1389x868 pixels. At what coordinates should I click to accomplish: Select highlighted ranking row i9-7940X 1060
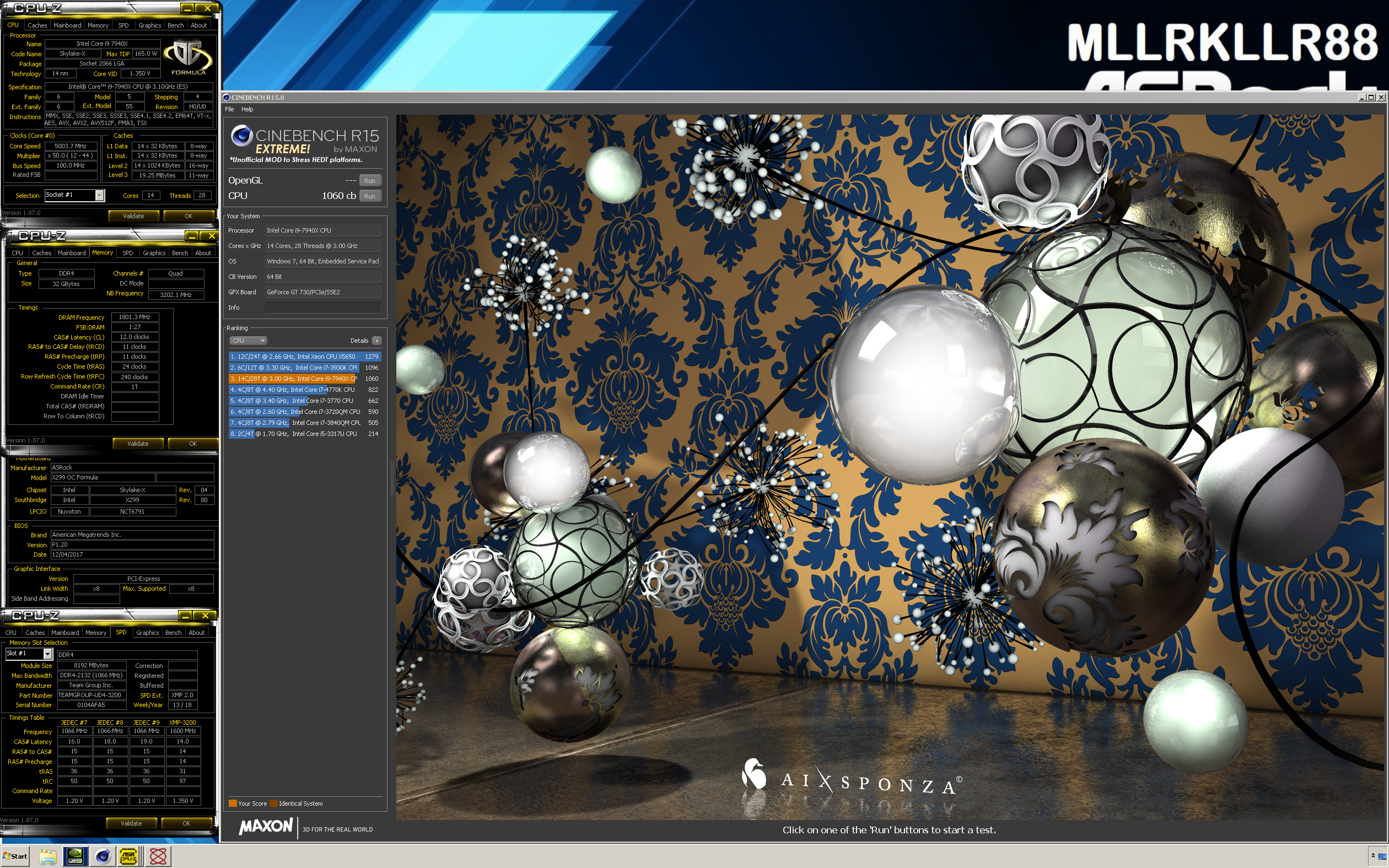(304, 379)
